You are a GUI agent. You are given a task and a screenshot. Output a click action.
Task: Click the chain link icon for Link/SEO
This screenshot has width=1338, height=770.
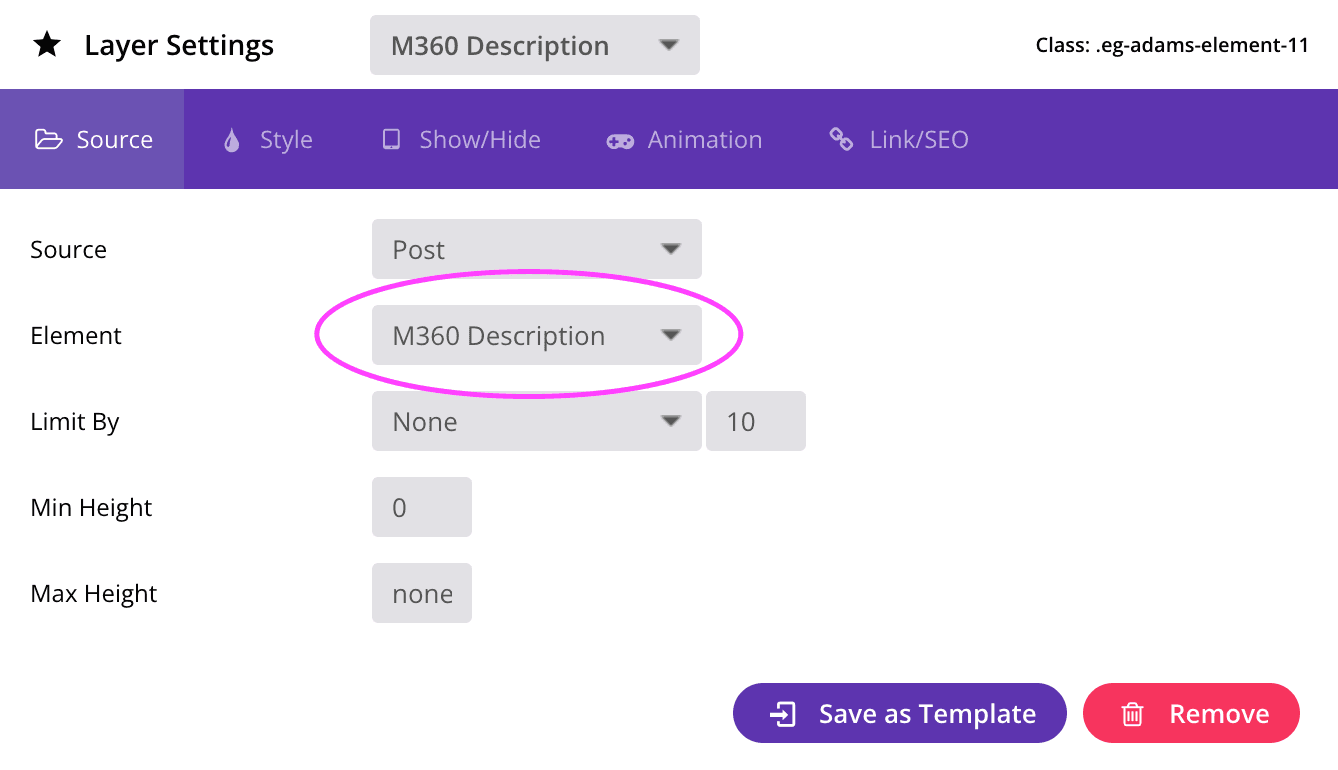click(x=841, y=139)
